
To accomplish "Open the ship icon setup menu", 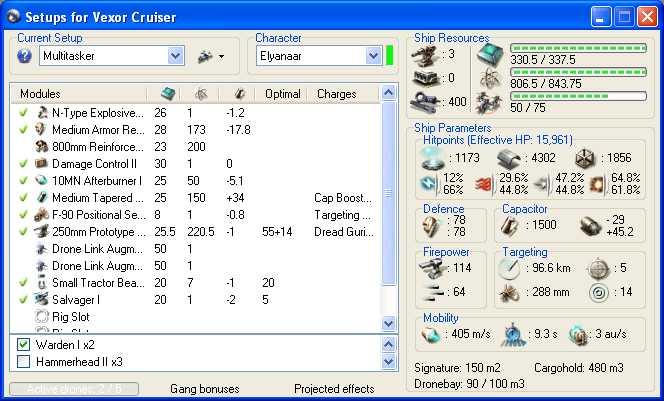I will click(x=211, y=56).
